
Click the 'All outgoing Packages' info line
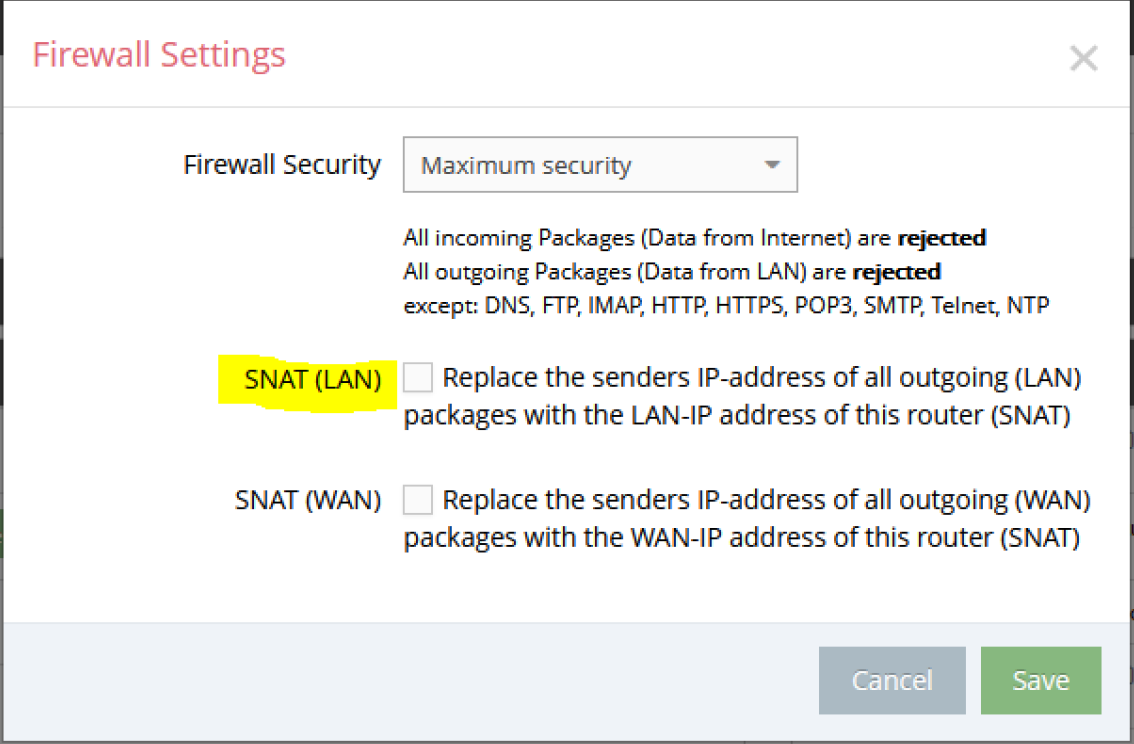(x=672, y=272)
